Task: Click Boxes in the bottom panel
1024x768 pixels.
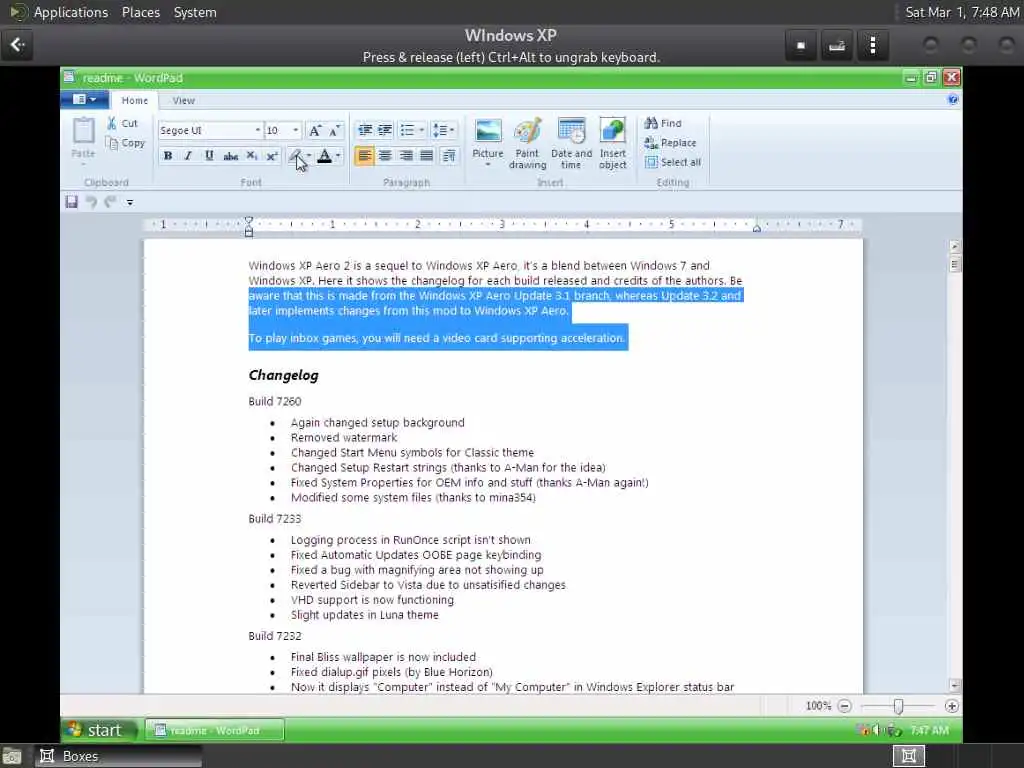Action: coord(118,756)
